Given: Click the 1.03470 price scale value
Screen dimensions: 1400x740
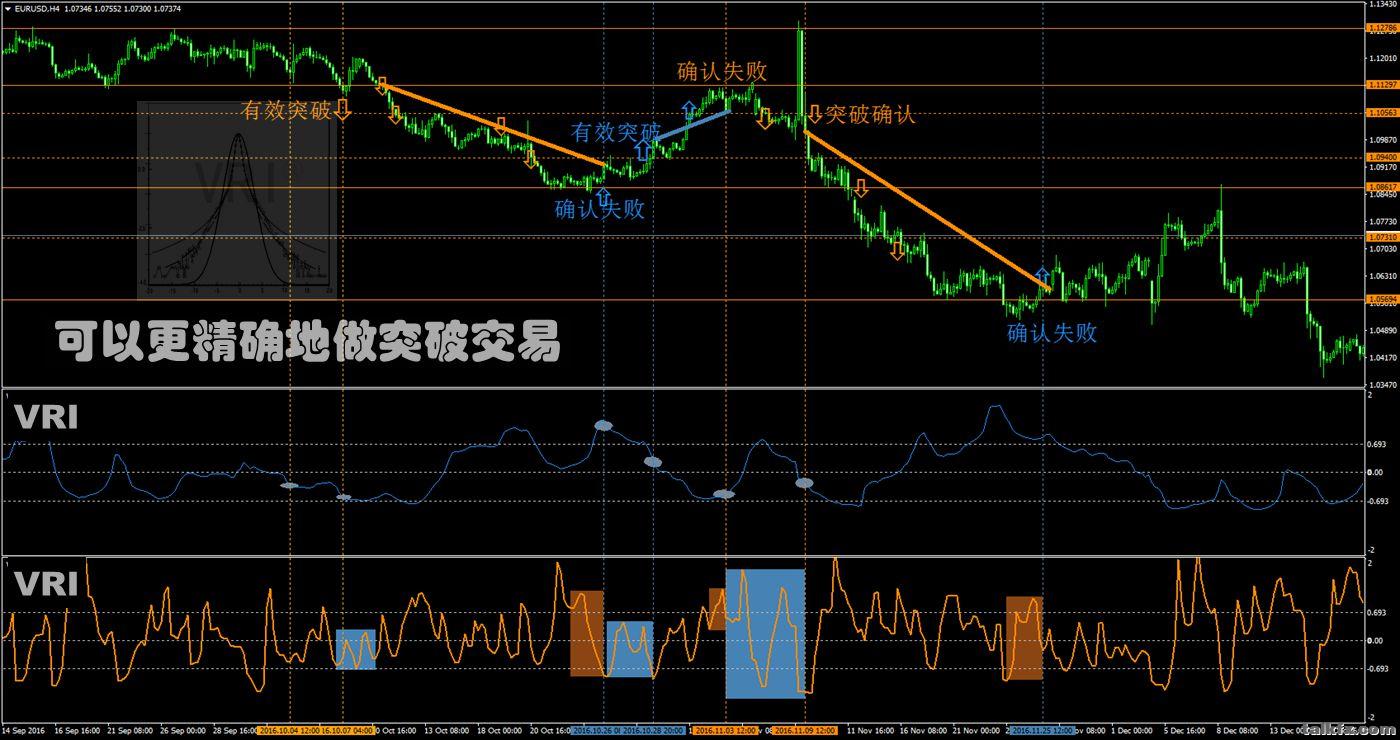Looking at the screenshot, I should [1381, 384].
